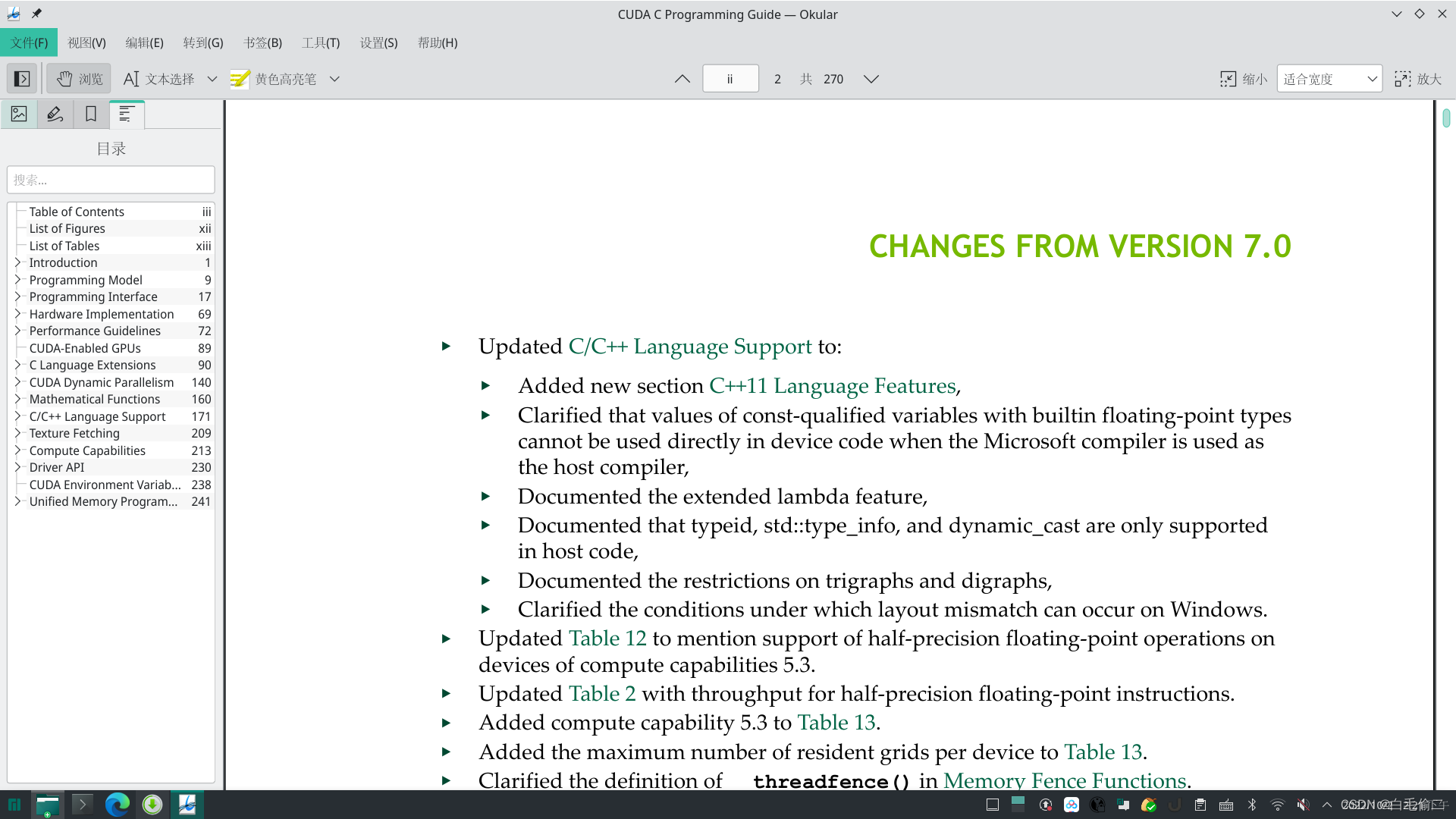
Task: Select the yellow highlighter tool
Action: coord(274,79)
